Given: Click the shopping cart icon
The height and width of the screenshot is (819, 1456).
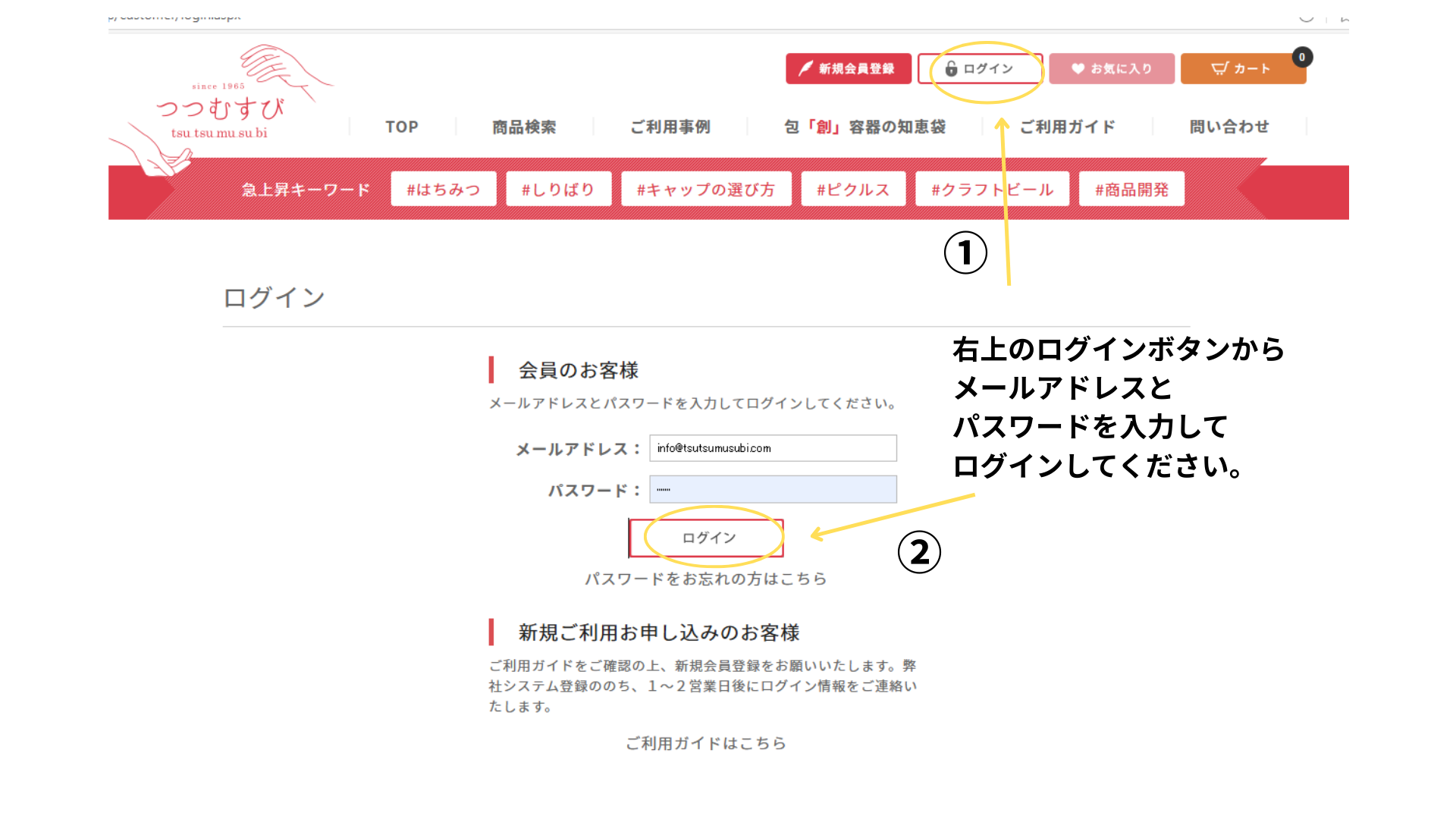Looking at the screenshot, I should click(1219, 69).
